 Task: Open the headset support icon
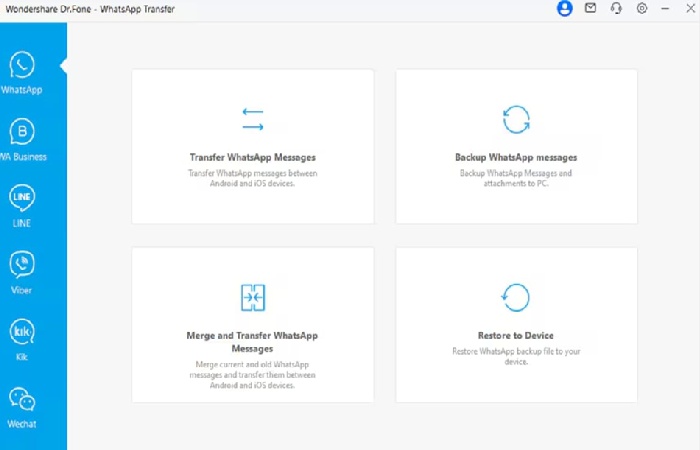[616, 8]
